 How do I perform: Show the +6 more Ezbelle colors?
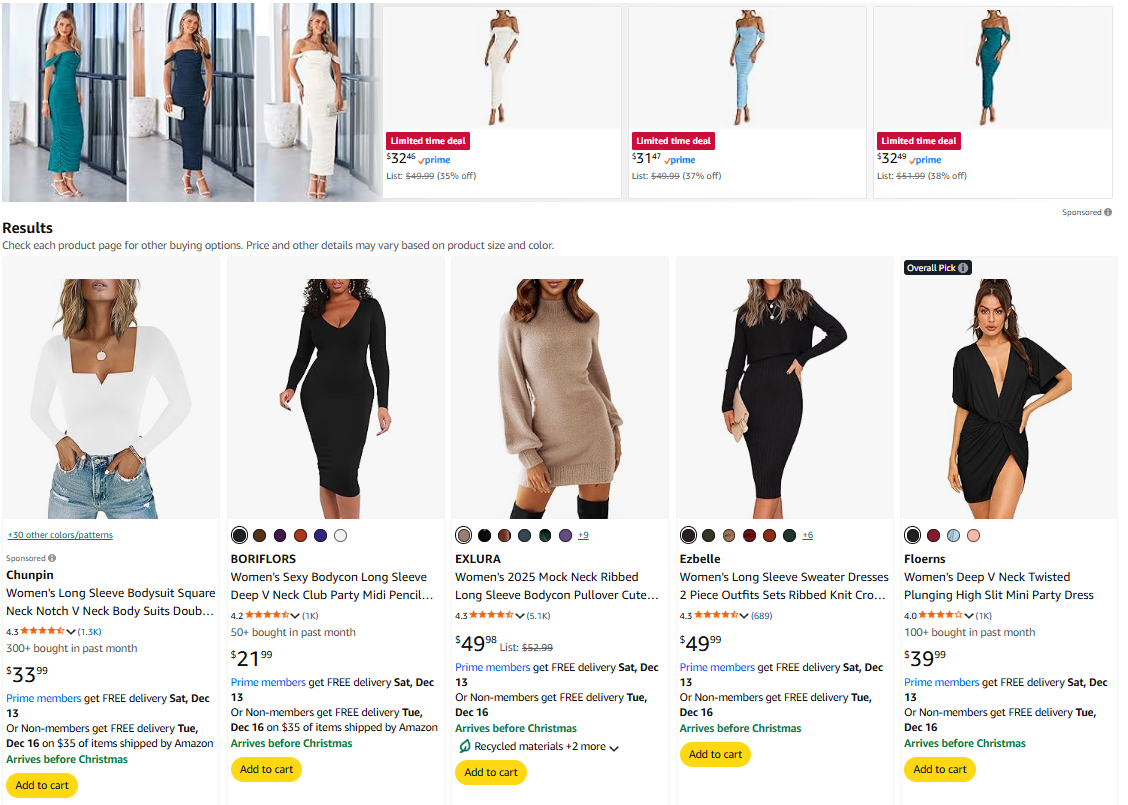pyautogui.click(x=807, y=535)
